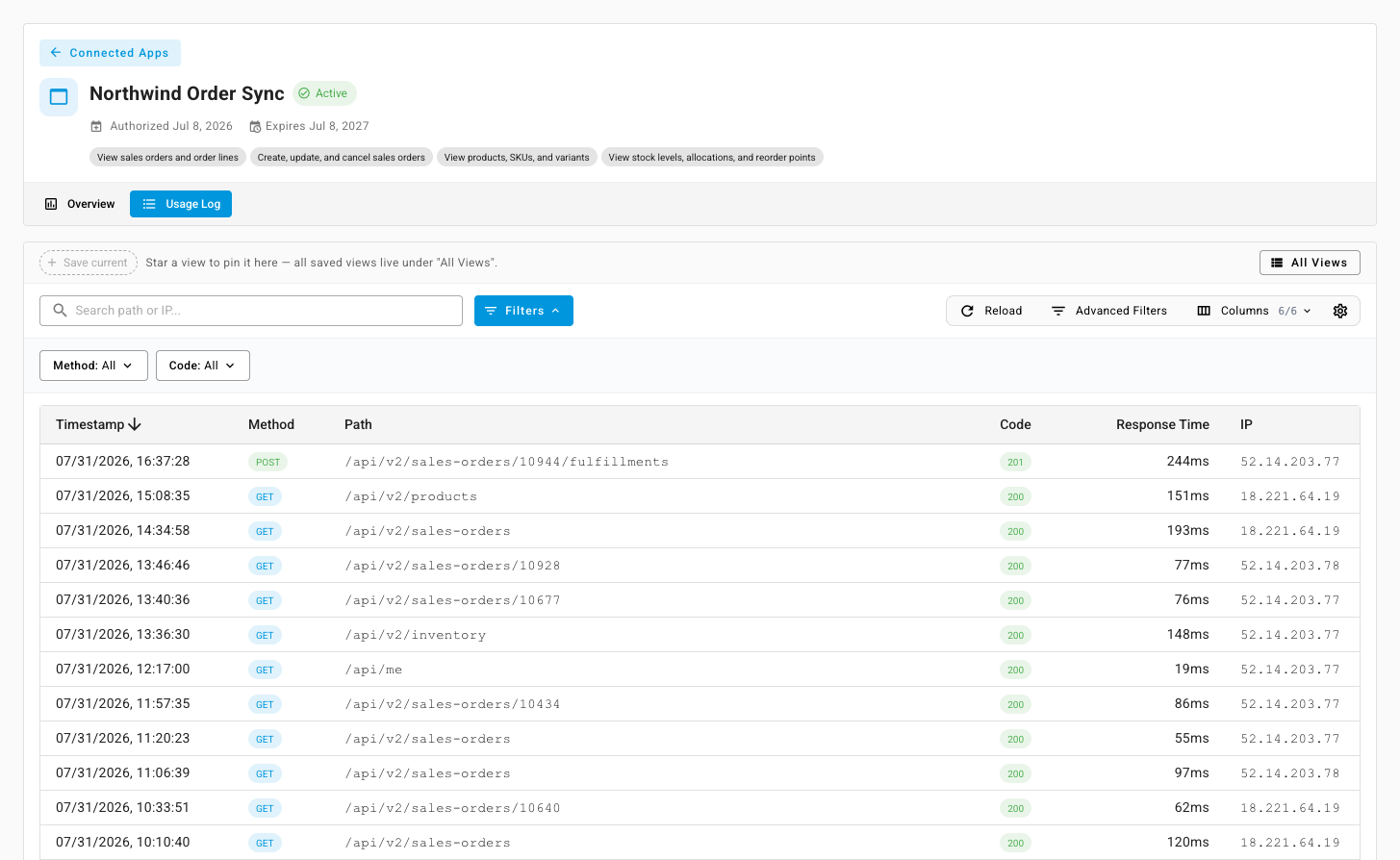Click timestamp 07/31/2026, 14:34:58
The image size is (1400, 860).
(123, 531)
